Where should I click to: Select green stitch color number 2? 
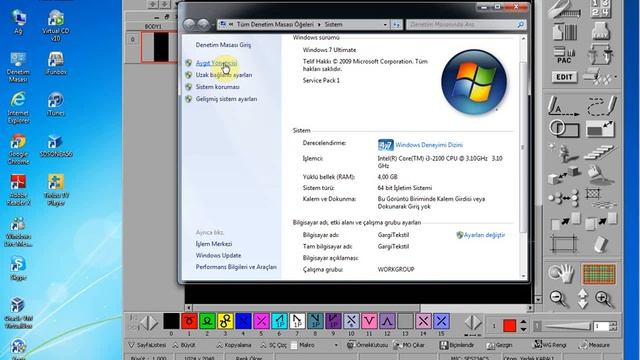[x=207, y=321]
